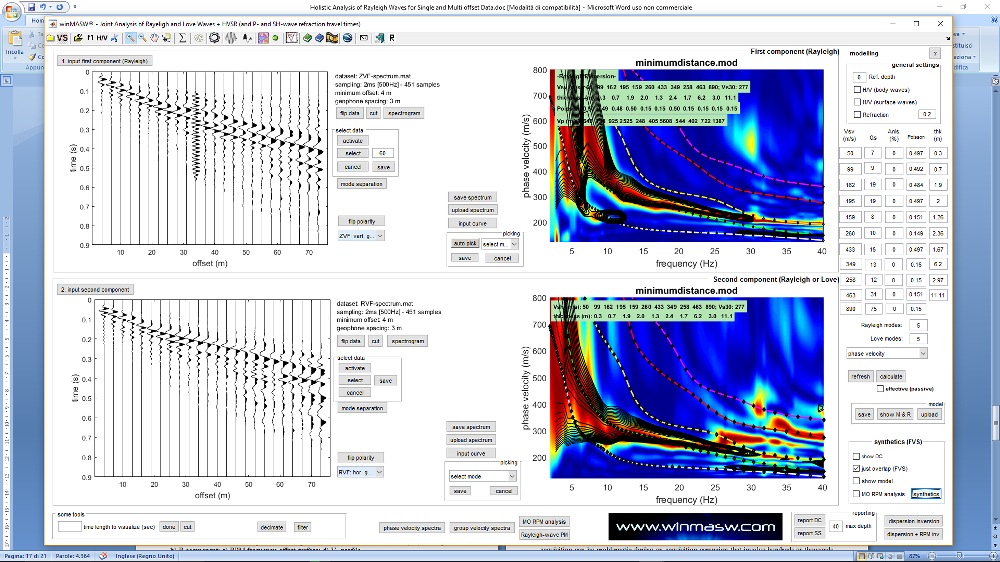
Task: Click the report DC button
Action: pos(809,521)
